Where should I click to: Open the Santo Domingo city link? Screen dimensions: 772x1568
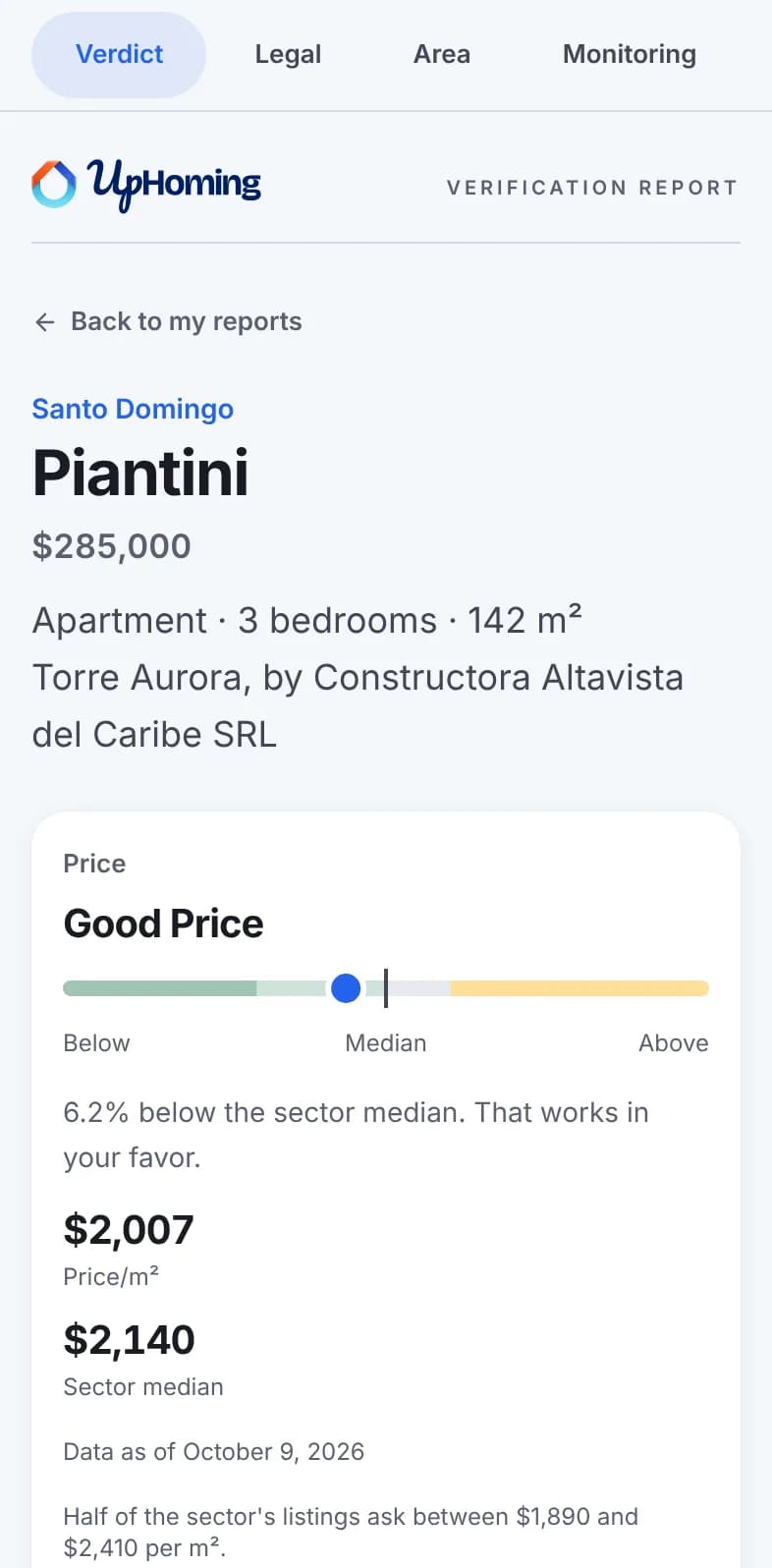click(x=133, y=409)
